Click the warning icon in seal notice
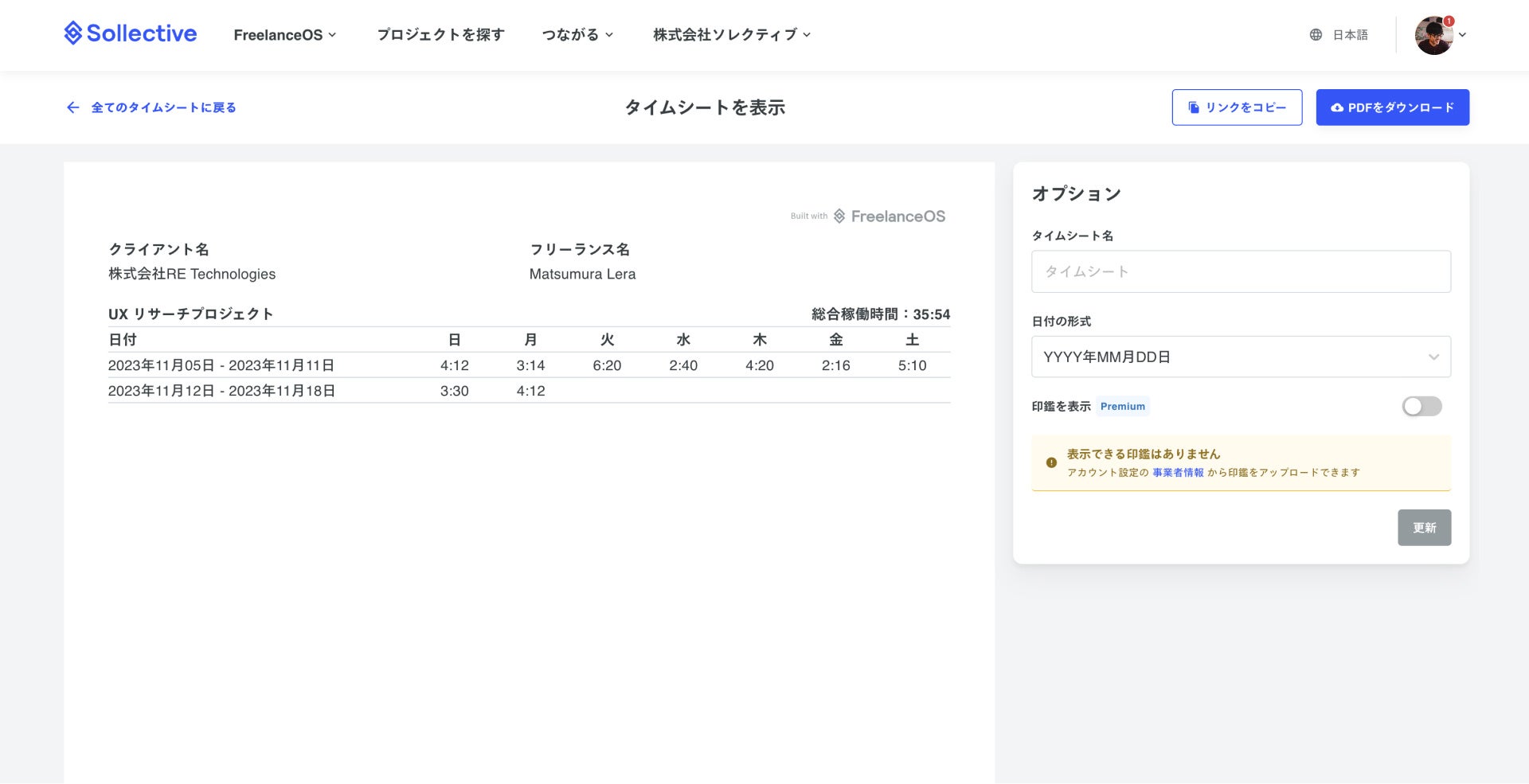Viewport: 1529px width, 784px height. (x=1051, y=462)
